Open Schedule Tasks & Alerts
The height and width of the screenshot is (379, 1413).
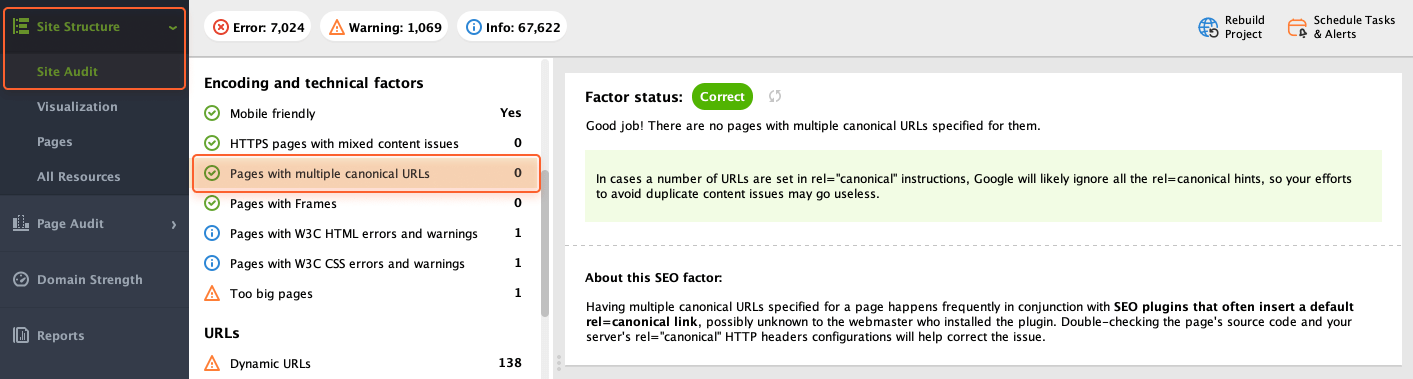(1354, 27)
